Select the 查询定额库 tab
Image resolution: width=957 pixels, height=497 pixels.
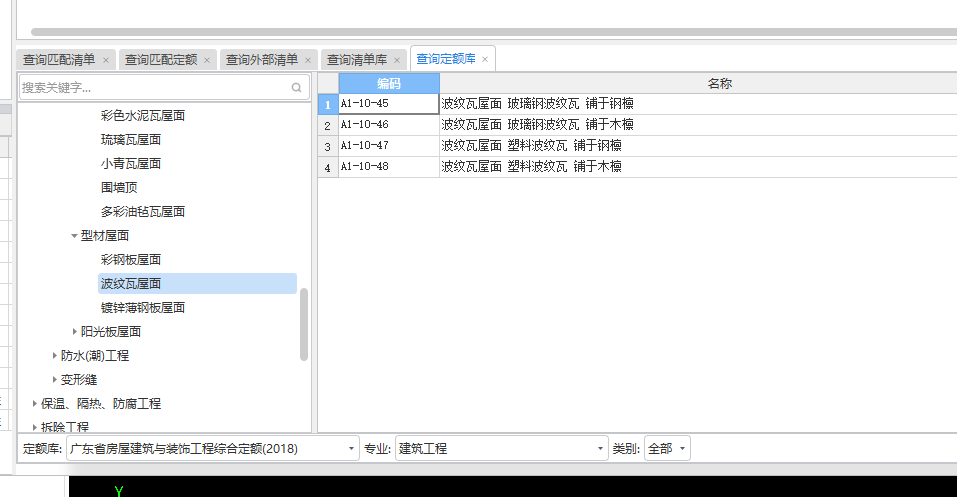click(446, 59)
